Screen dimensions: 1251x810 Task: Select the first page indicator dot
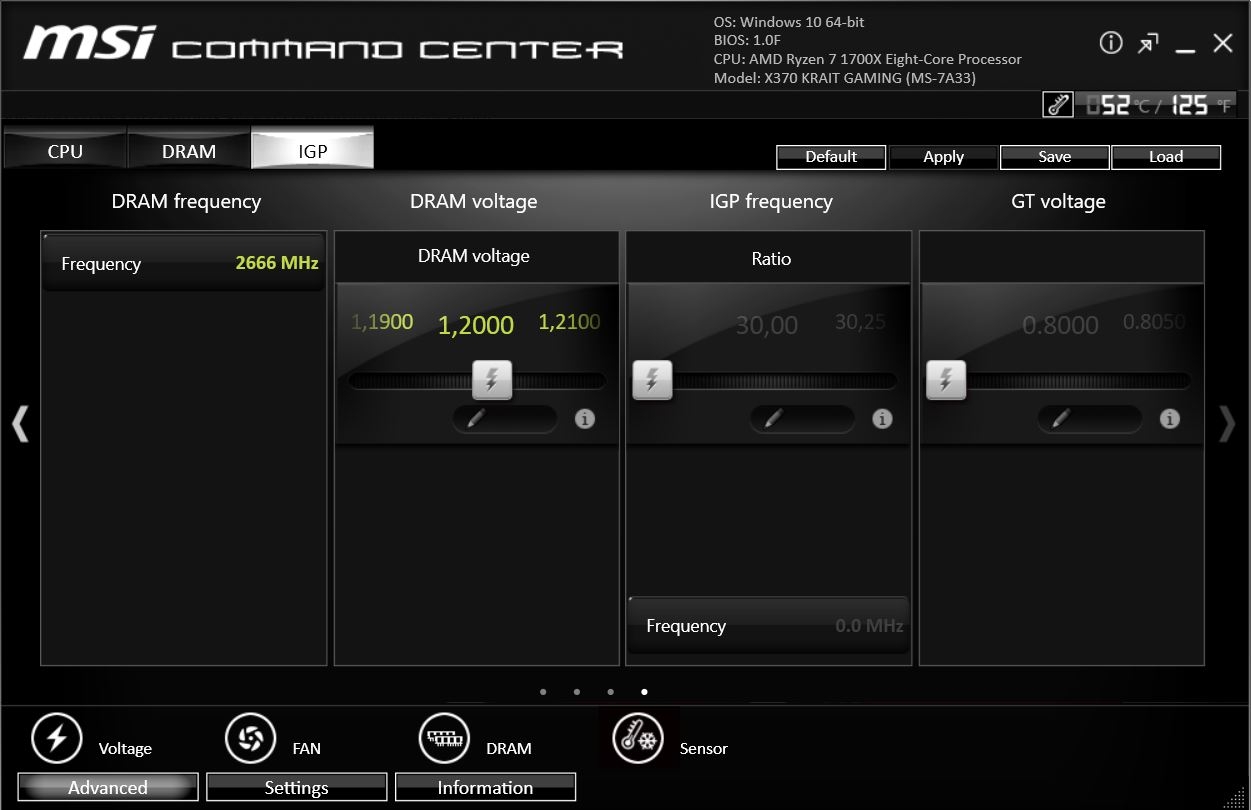(x=543, y=691)
